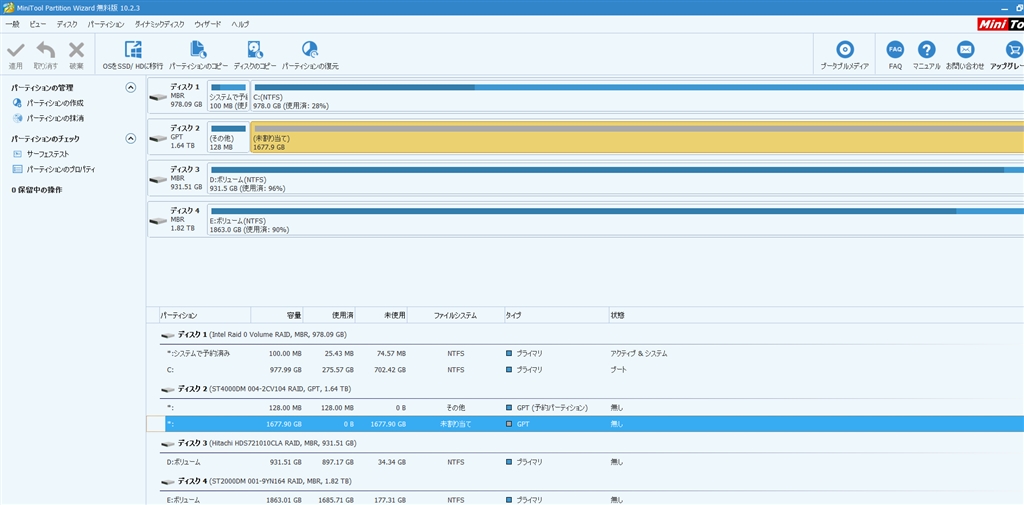Click the お問い合わせ mail icon
Viewport: 1024px width, 505px height.
(x=965, y=50)
